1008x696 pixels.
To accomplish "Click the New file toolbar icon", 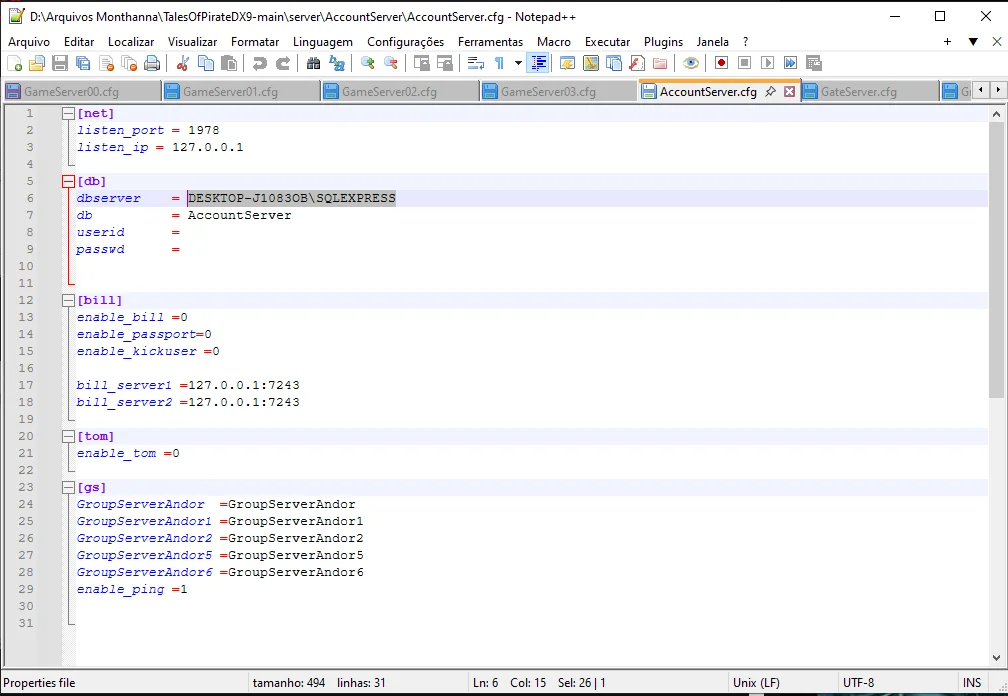I will (14, 63).
